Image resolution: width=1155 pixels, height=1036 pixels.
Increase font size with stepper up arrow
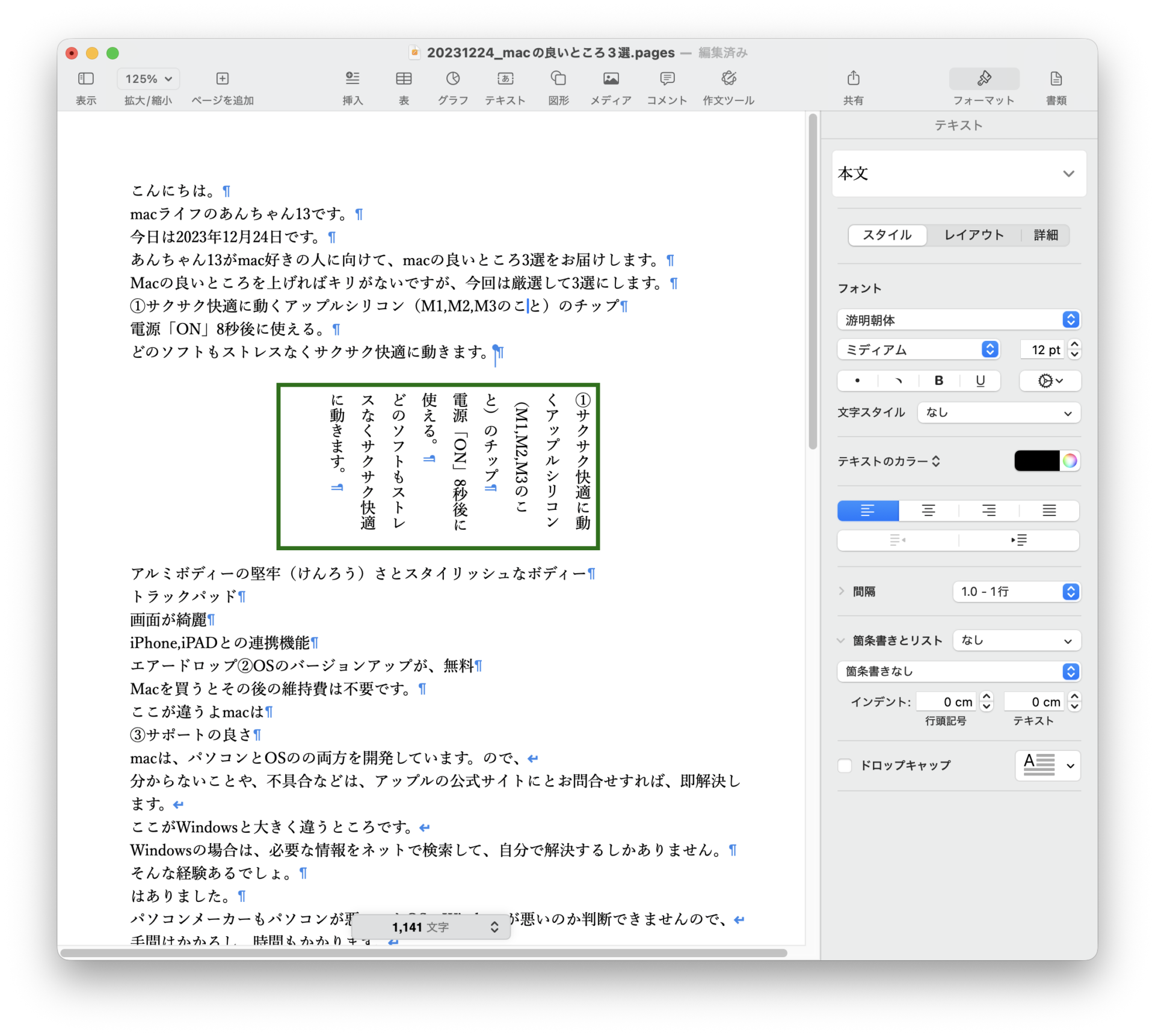[1074, 345]
